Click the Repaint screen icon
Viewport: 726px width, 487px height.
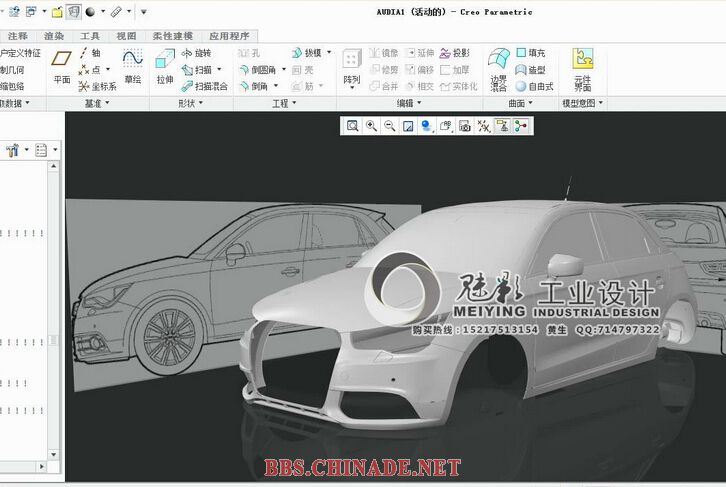click(x=408, y=126)
